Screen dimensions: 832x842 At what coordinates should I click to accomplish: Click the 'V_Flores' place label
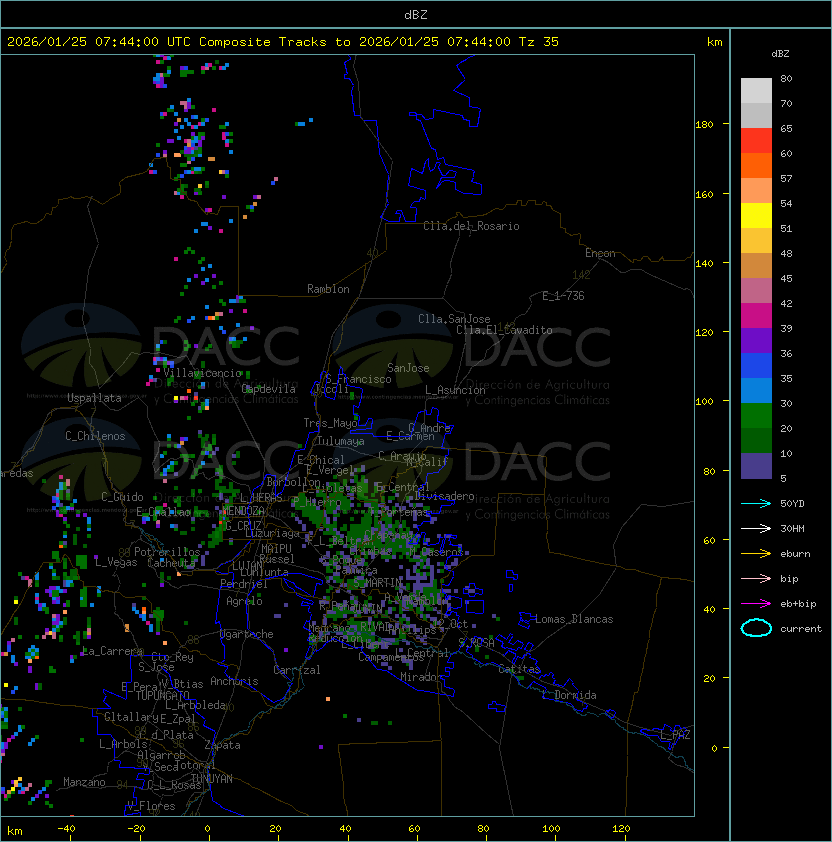tap(151, 806)
